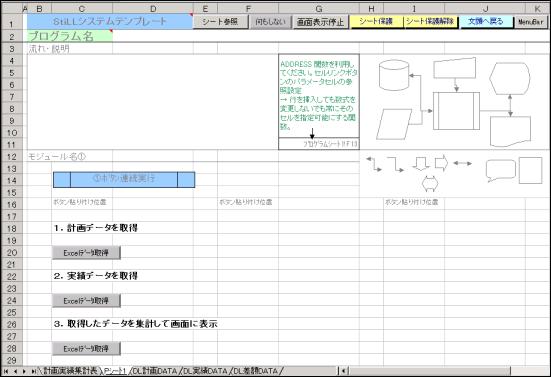The width and height of the screenshot is (551, 377).
Task: Select the double-headed horizontal arrow shape
Action: 462,163
